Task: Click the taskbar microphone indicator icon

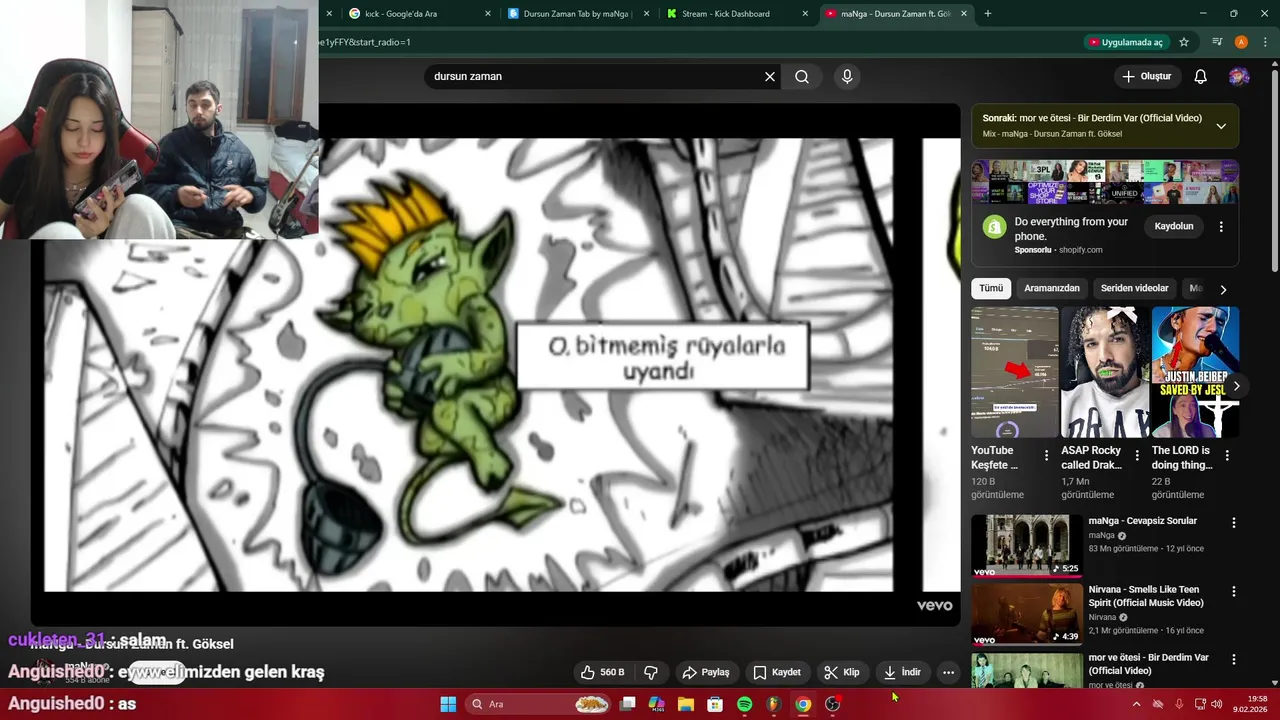Action: click(x=1179, y=704)
